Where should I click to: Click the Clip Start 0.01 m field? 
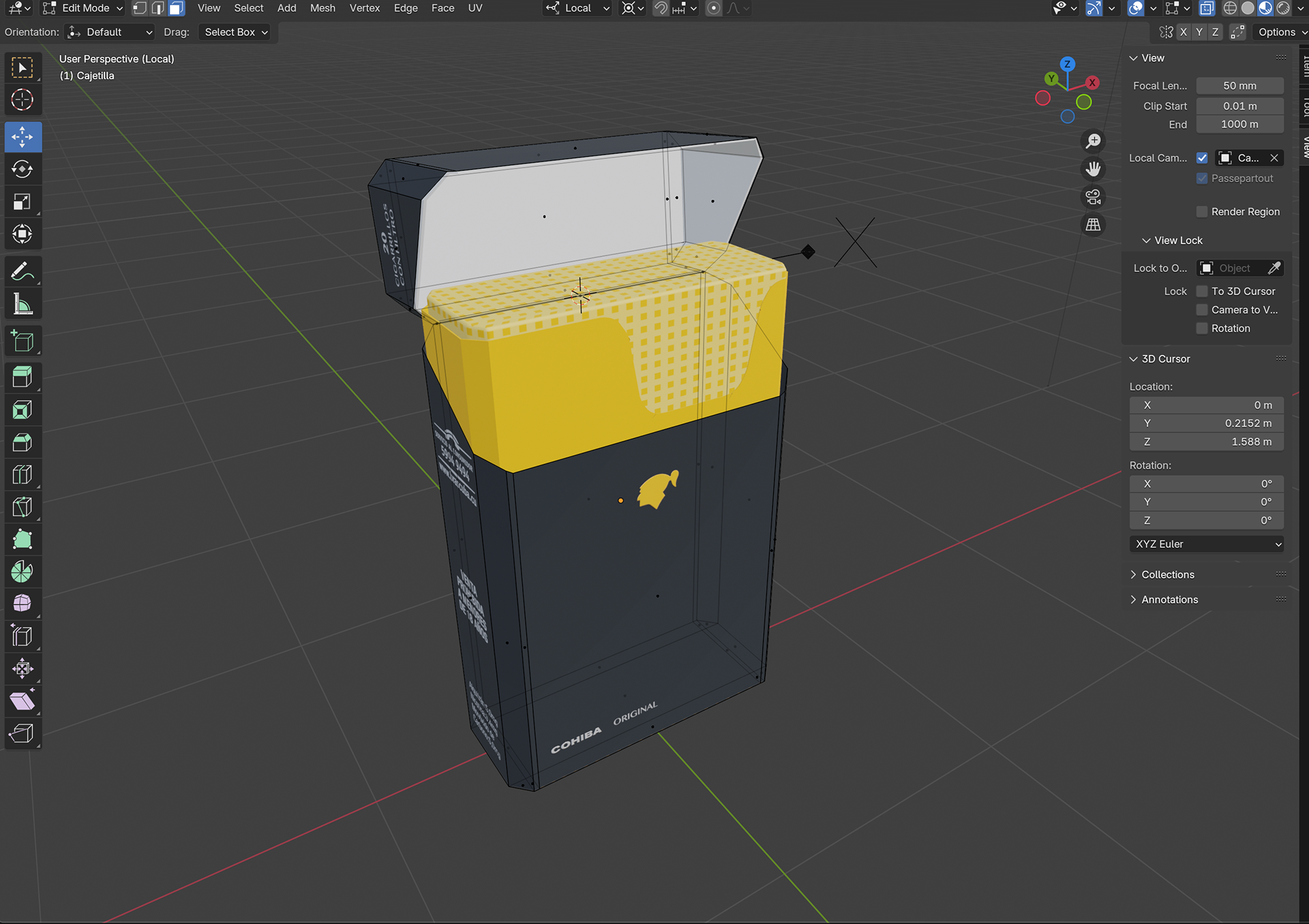[x=1239, y=106]
